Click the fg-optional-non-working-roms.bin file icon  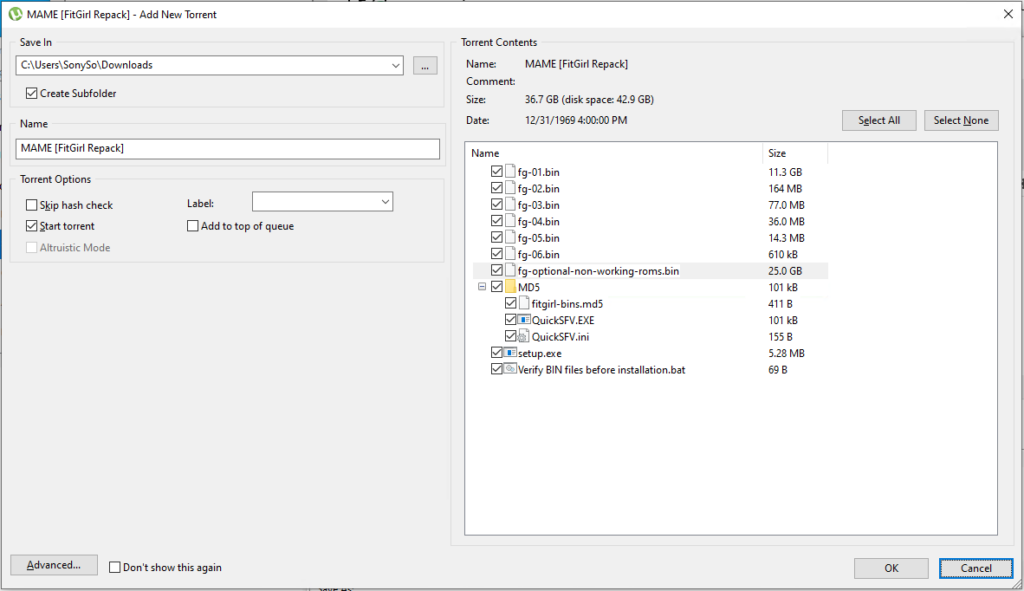click(x=510, y=270)
